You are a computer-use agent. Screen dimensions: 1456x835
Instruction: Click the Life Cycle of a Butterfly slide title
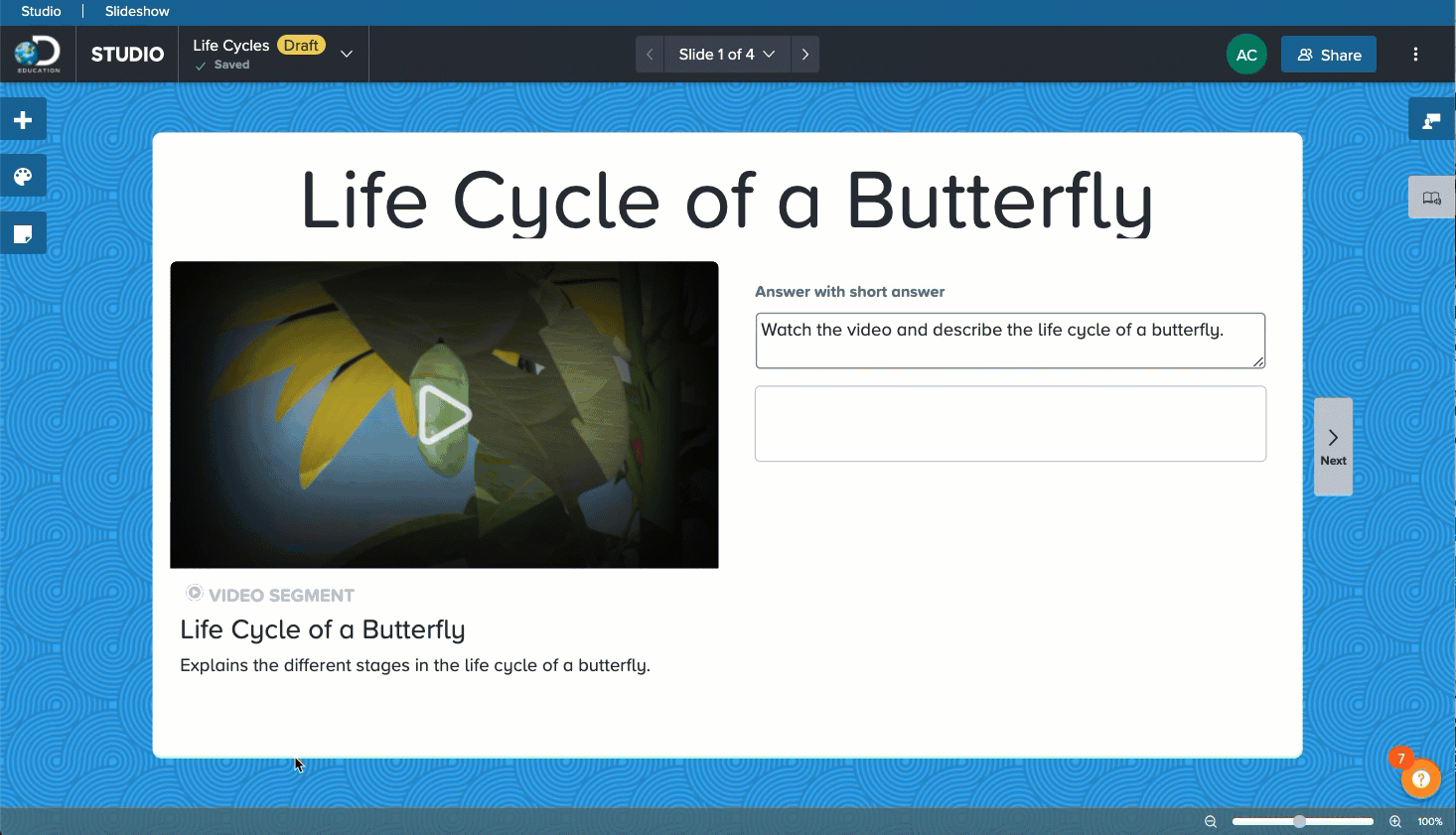[727, 202]
